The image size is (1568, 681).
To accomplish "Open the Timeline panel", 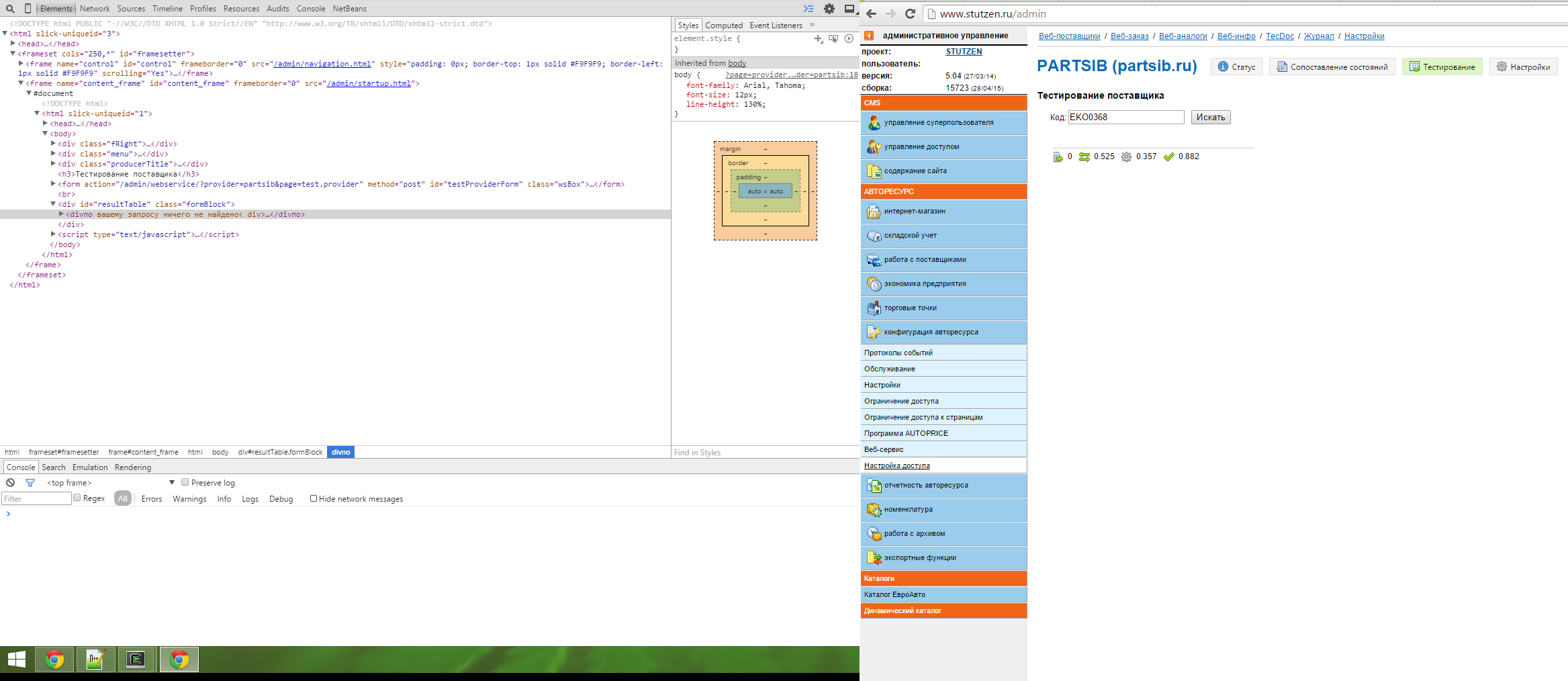I will coord(167,9).
